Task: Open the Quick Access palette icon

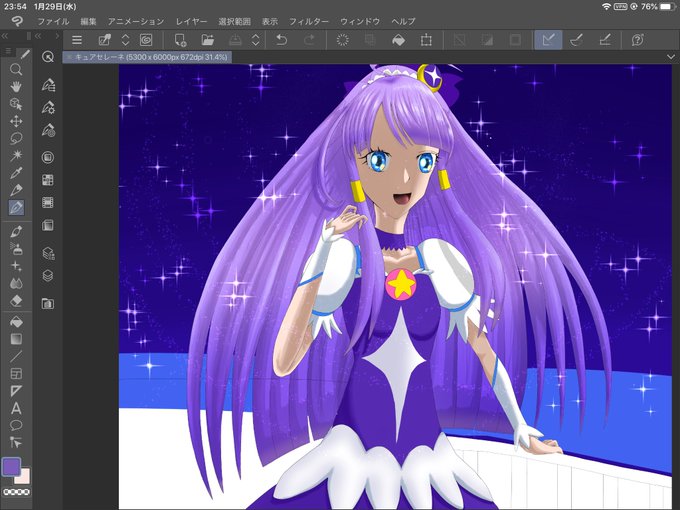Action: point(48,56)
